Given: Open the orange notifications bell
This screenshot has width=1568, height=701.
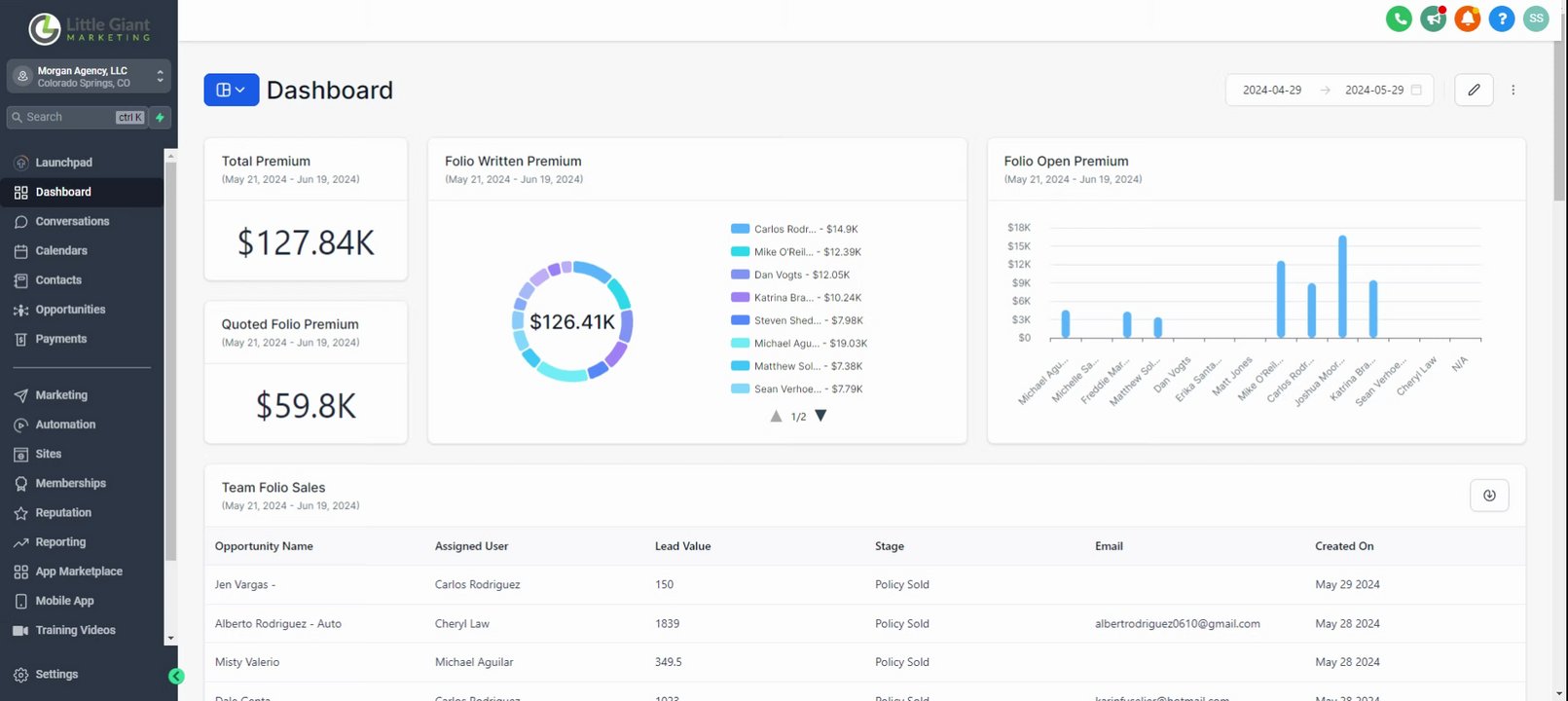Looking at the screenshot, I should (1468, 18).
